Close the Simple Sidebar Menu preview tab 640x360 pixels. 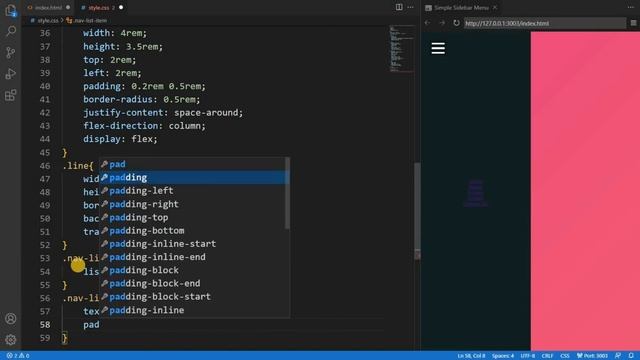495,7
